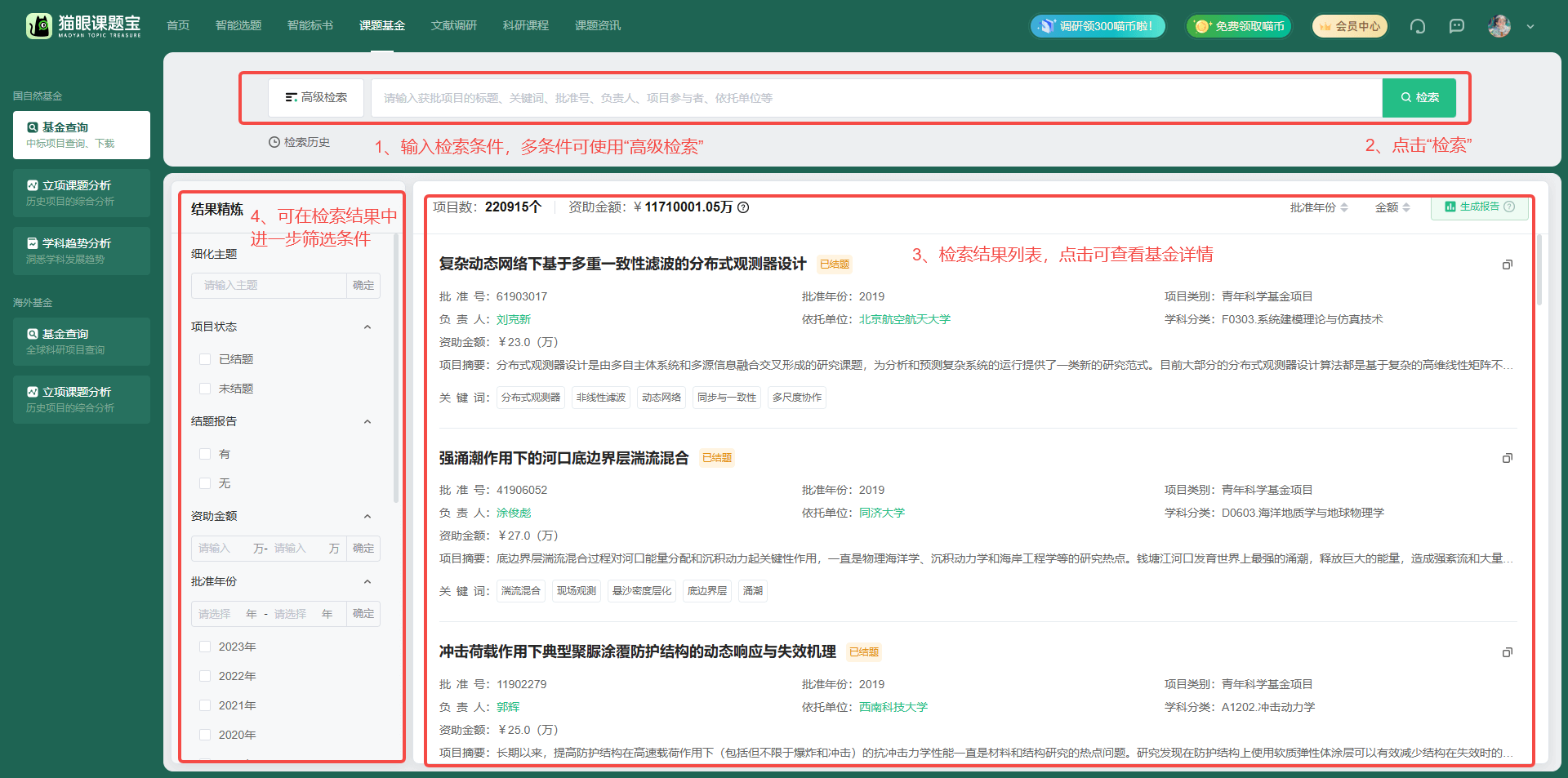Click the 学科趋势分析 sidebar icon
Screen dimensions: 1568x778
pyautogui.click(x=33, y=243)
